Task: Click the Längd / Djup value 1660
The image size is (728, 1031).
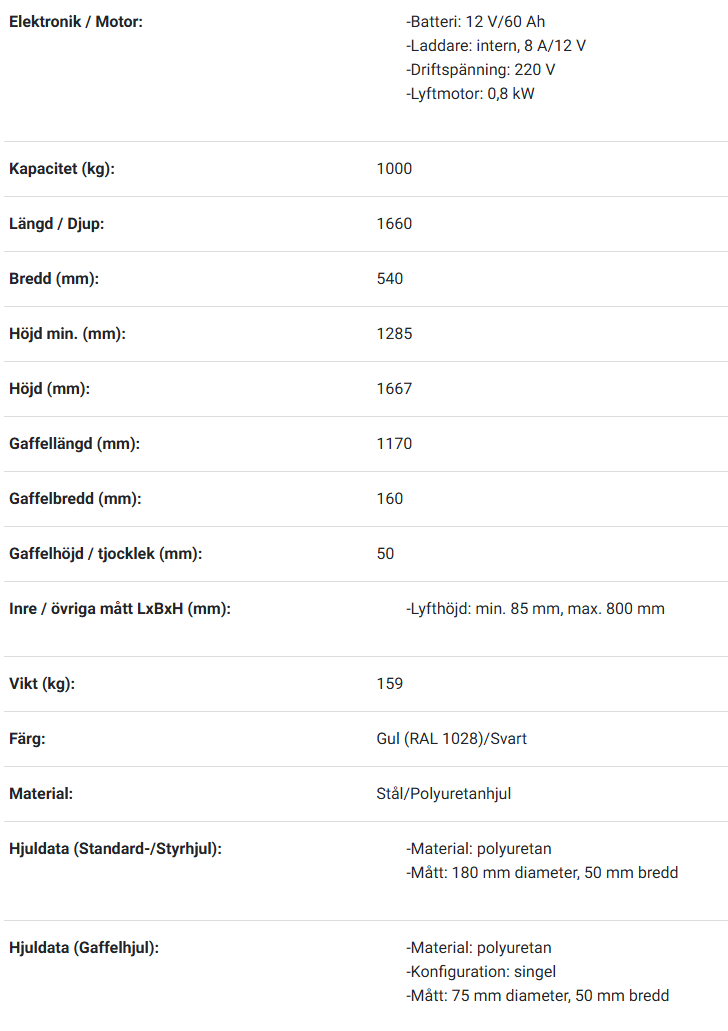Action: [x=394, y=224]
